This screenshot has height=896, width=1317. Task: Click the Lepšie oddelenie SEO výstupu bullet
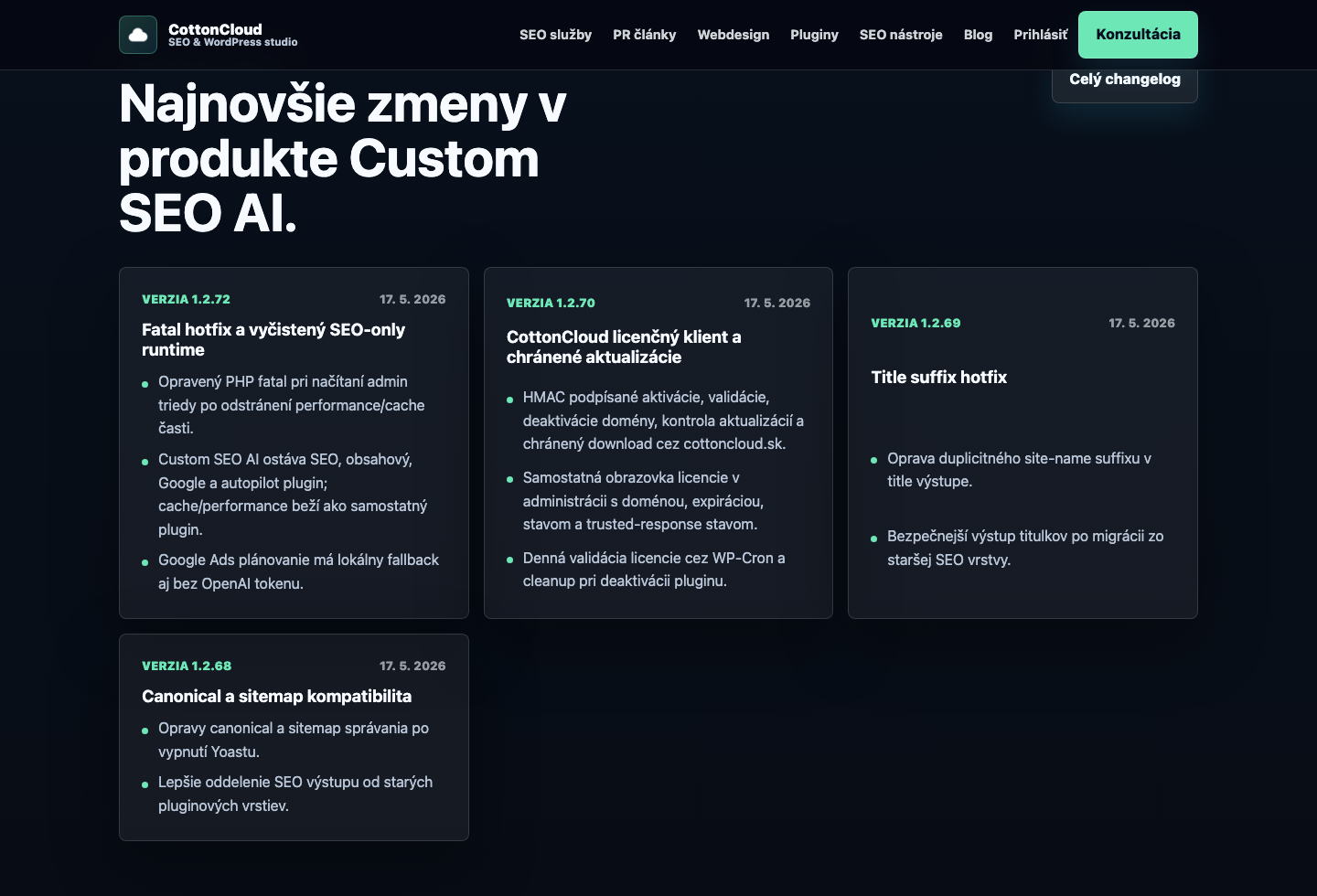pyautogui.click(x=295, y=794)
